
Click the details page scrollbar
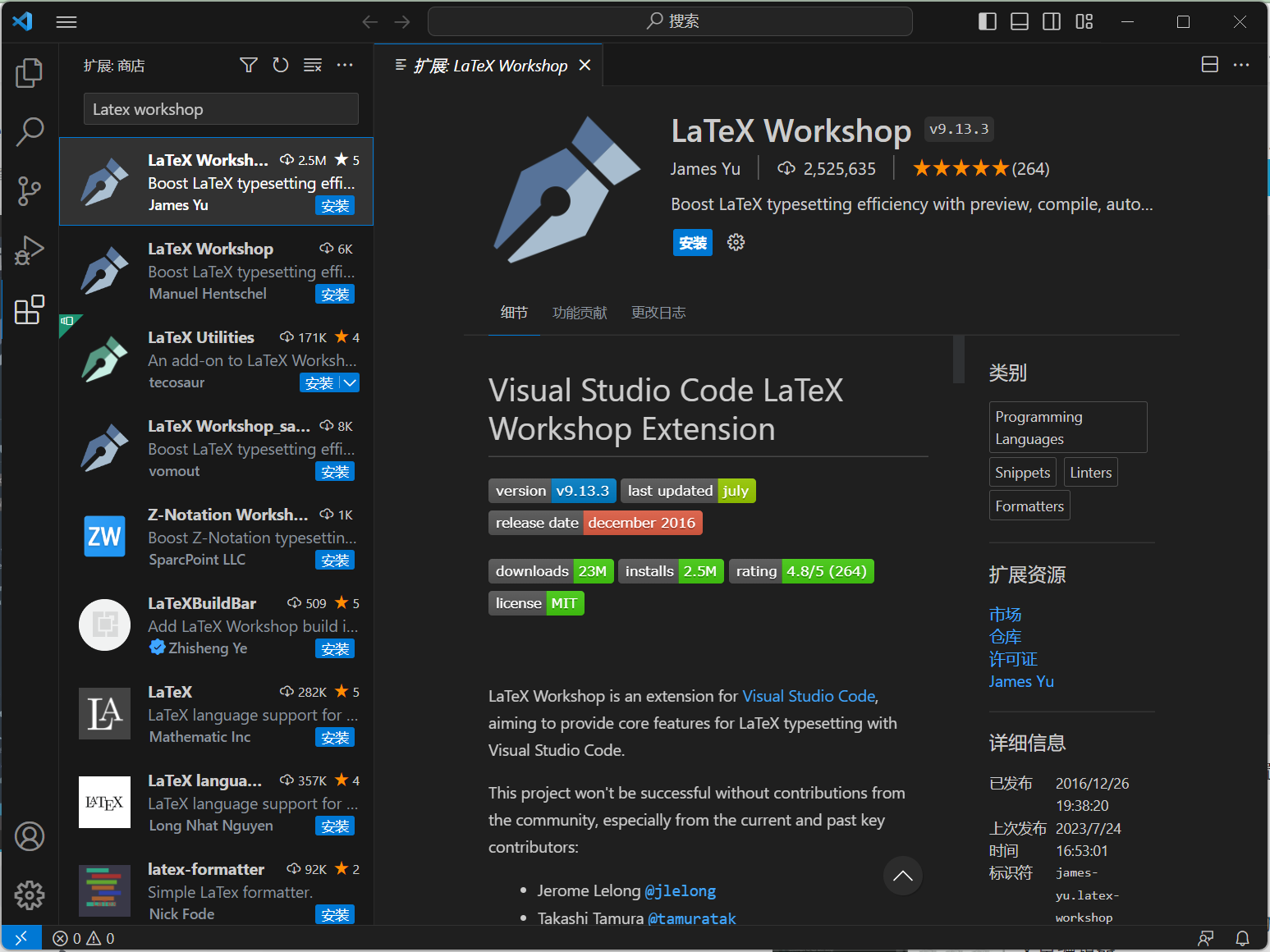point(958,359)
